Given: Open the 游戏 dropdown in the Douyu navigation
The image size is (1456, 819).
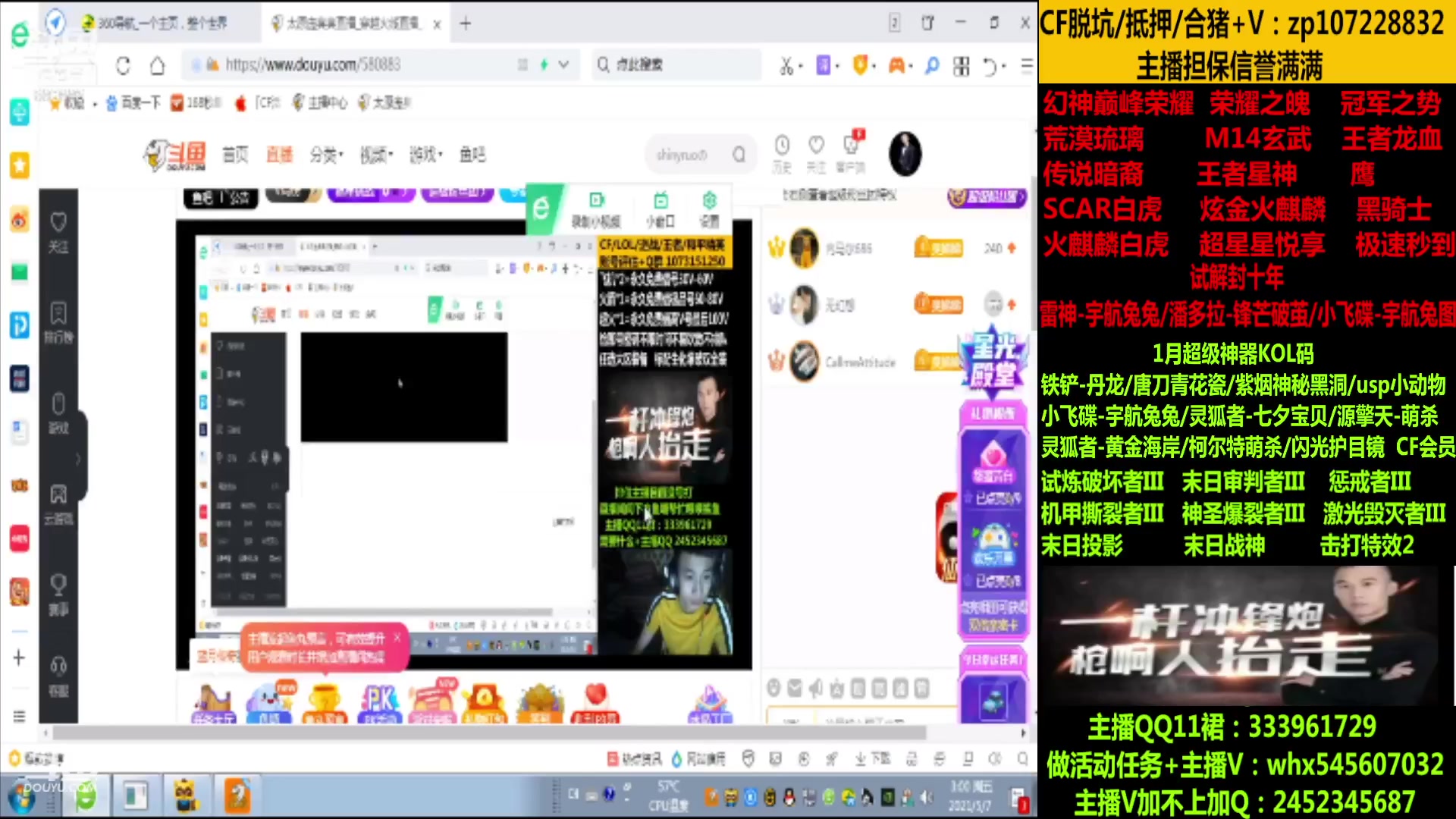Looking at the screenshot, I should [x=426, y=155].
